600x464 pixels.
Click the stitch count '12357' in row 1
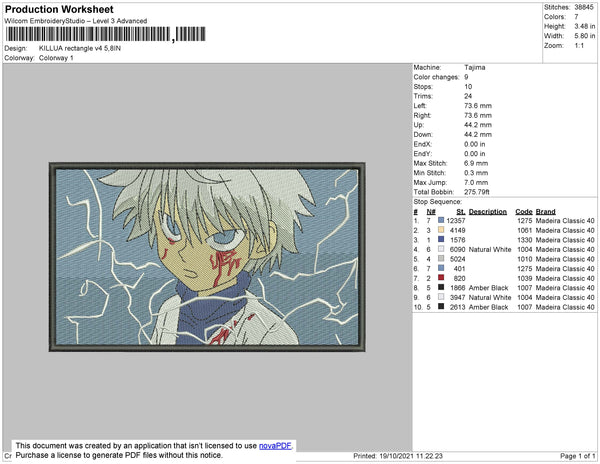(x=456, y=221)
